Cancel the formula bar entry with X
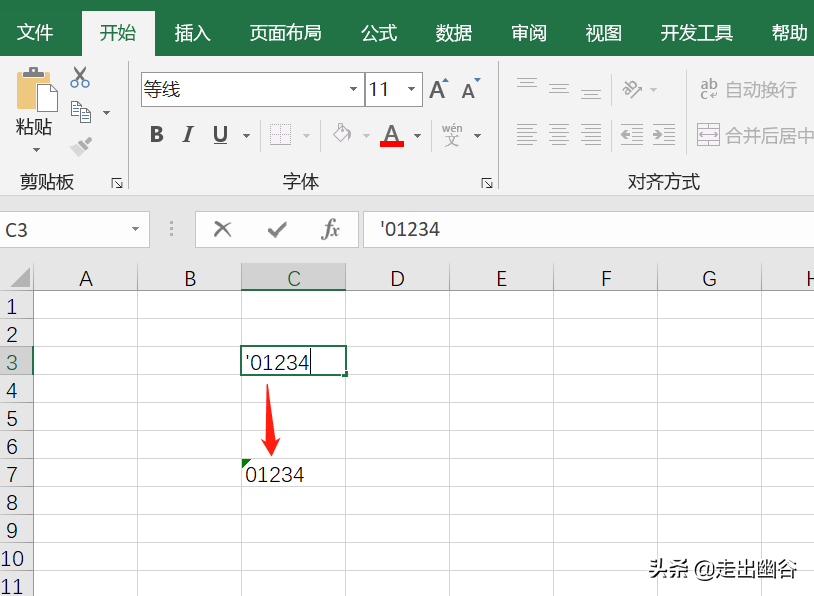The image size is (814, 596). (223, 229)
